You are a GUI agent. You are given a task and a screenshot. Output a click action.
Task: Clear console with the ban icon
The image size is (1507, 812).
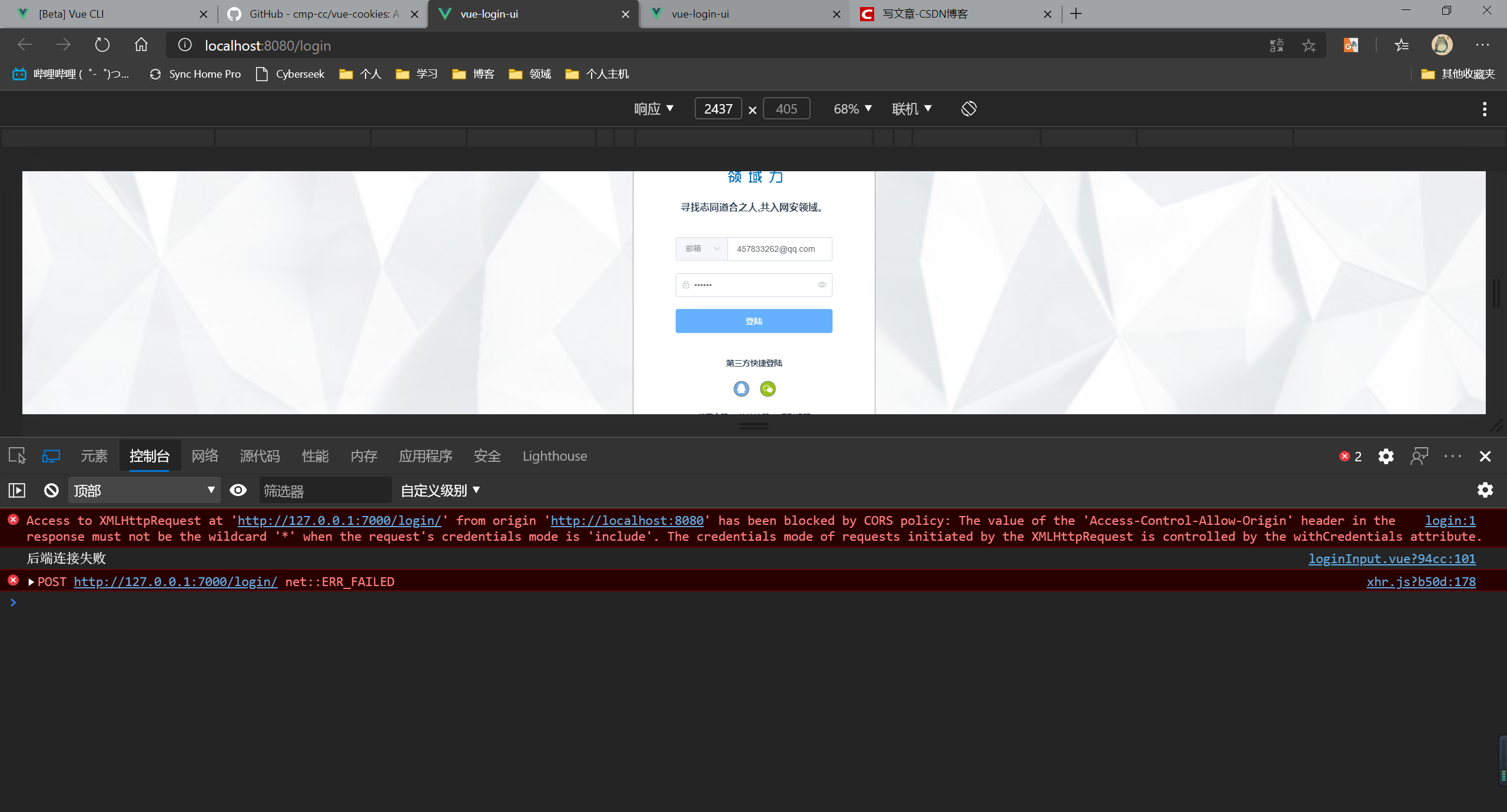[x=51, y=490]
